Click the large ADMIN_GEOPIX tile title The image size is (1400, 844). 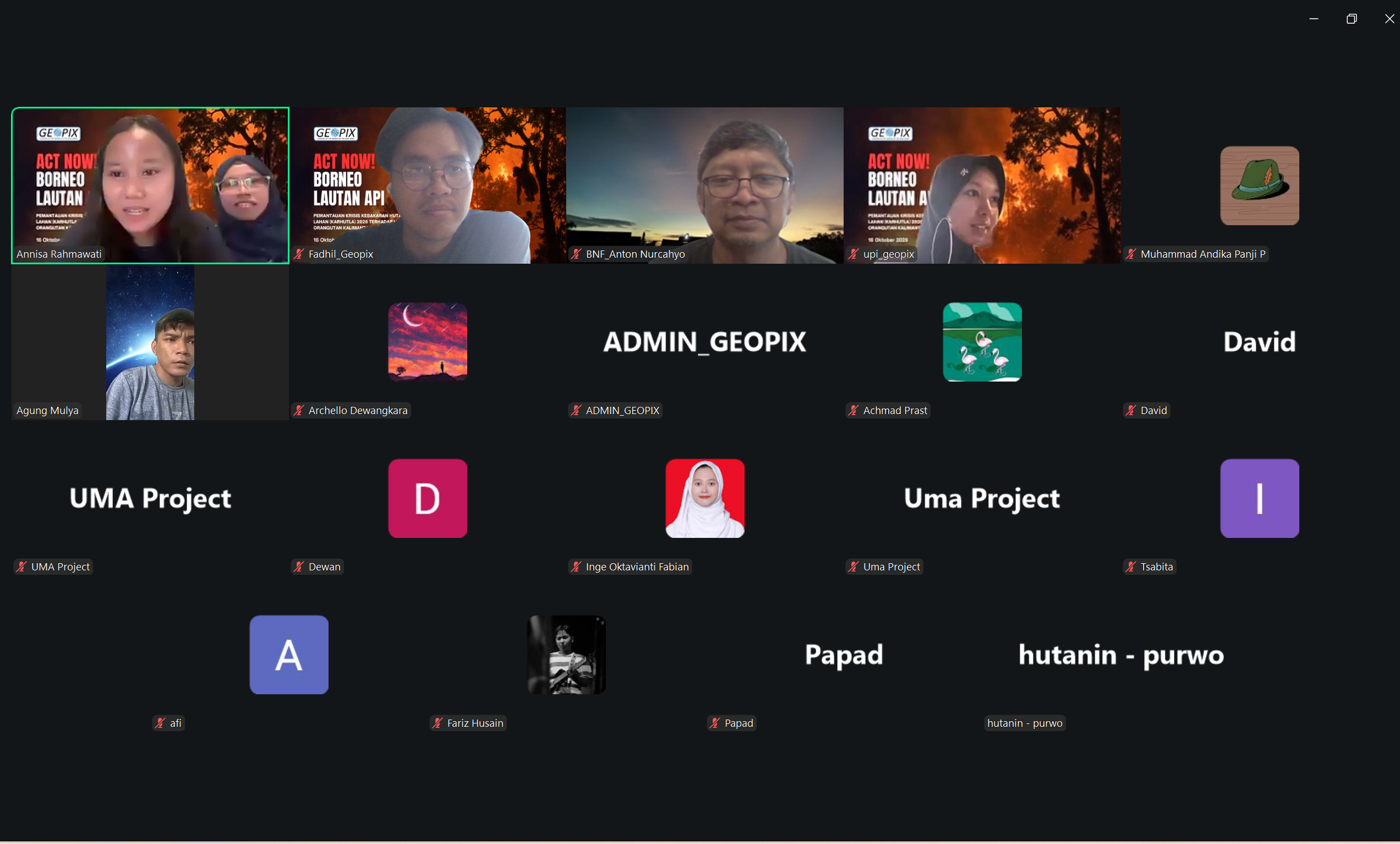coord(704,342)
